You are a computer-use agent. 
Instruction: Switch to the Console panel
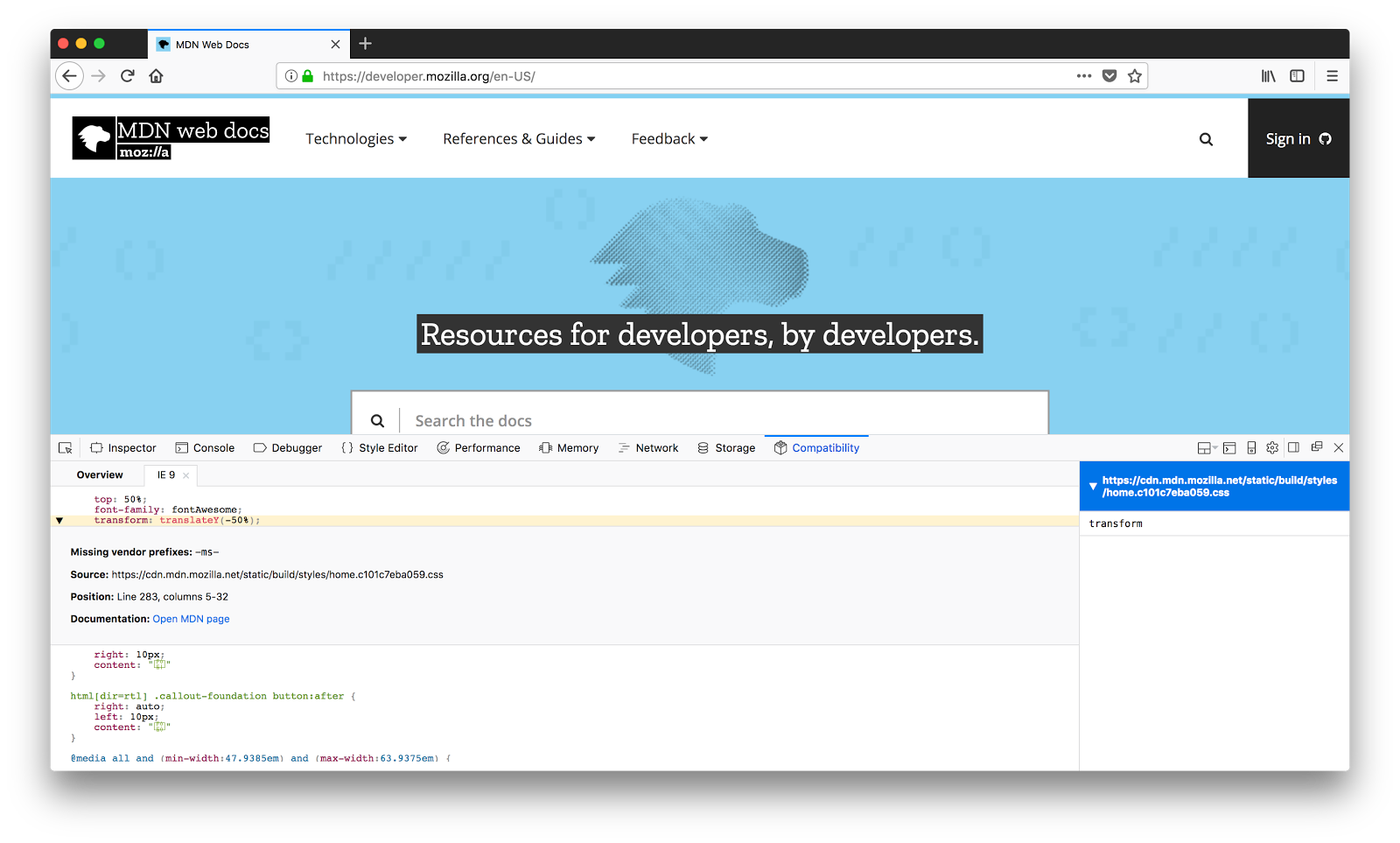[x=205, y=448]
